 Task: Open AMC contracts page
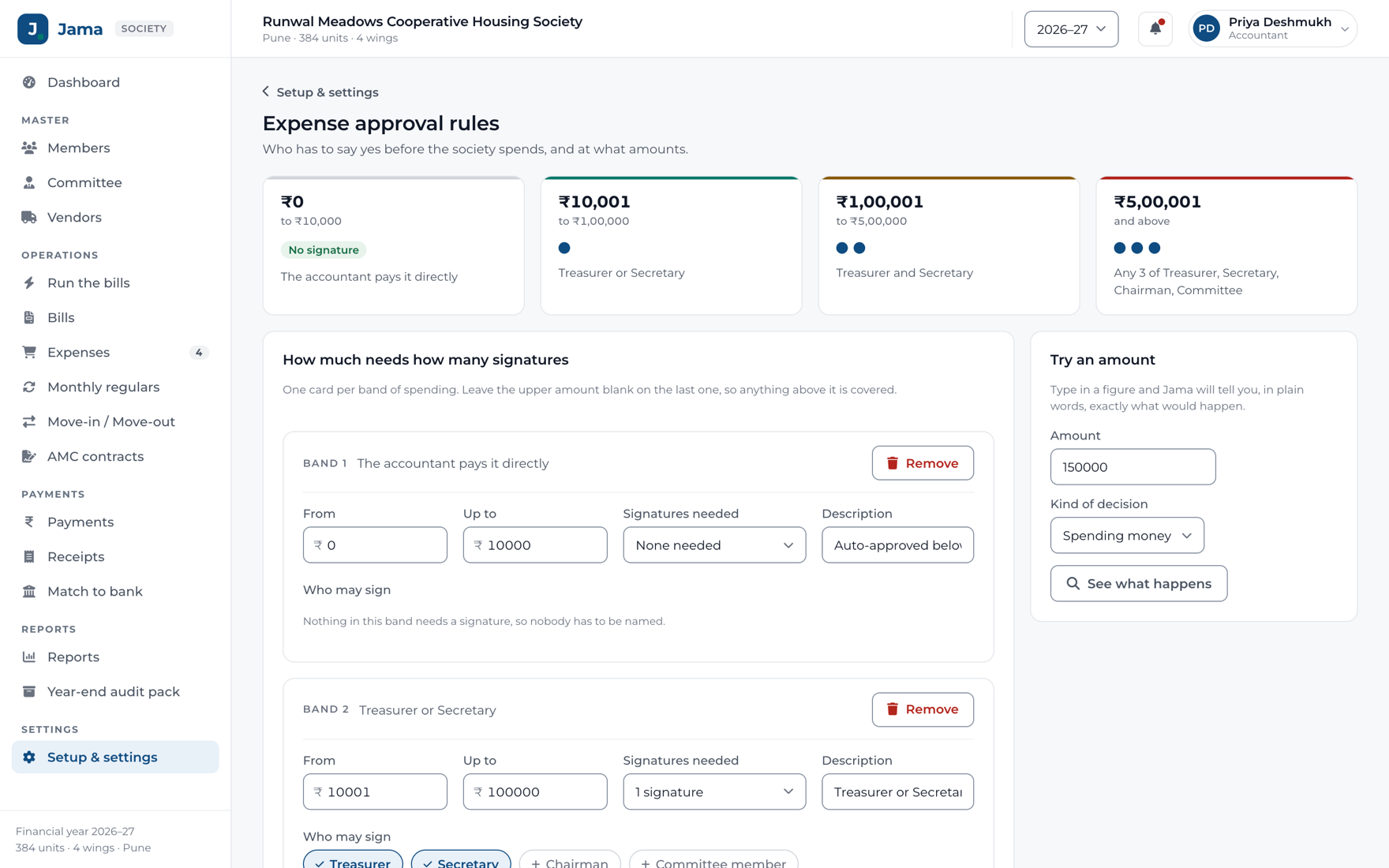115,456
